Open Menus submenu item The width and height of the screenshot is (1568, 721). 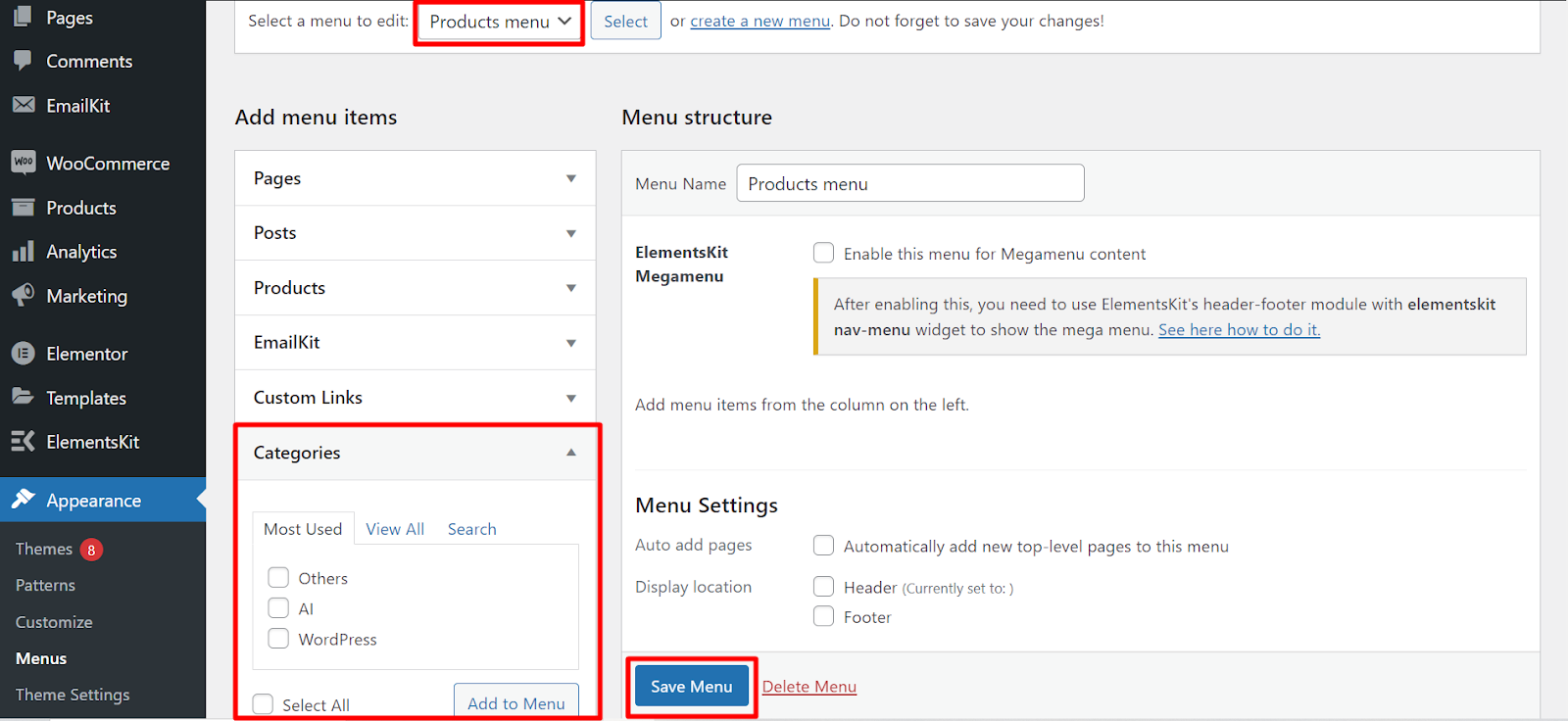(41, 658)
